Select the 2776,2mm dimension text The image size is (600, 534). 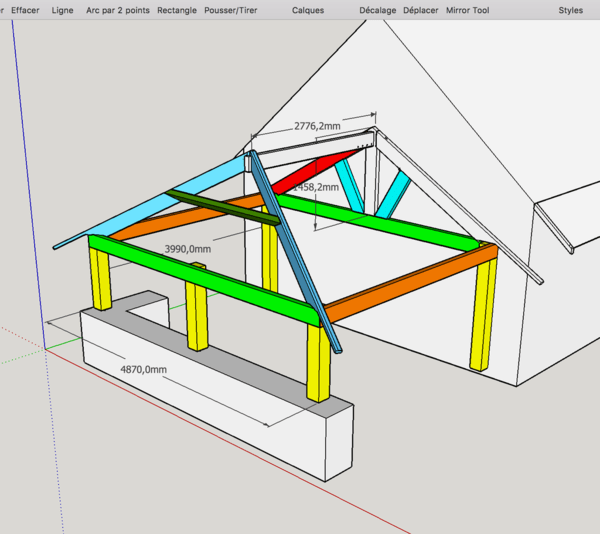pyautogui.click(x=317, y=126)
